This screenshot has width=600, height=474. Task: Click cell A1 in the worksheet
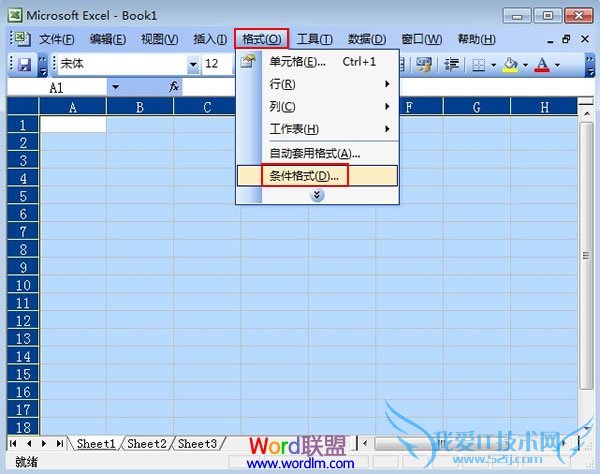[x=73, y=124]
